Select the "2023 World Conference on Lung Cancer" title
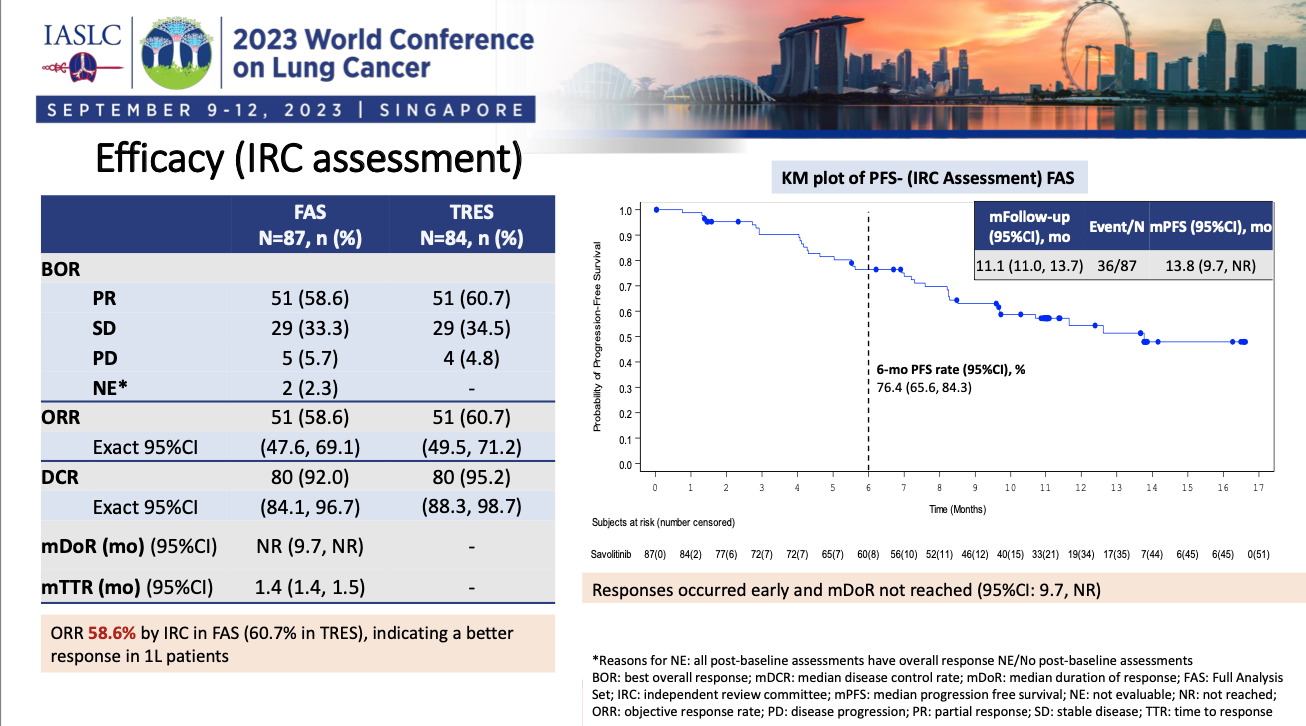 click(382, 54)
